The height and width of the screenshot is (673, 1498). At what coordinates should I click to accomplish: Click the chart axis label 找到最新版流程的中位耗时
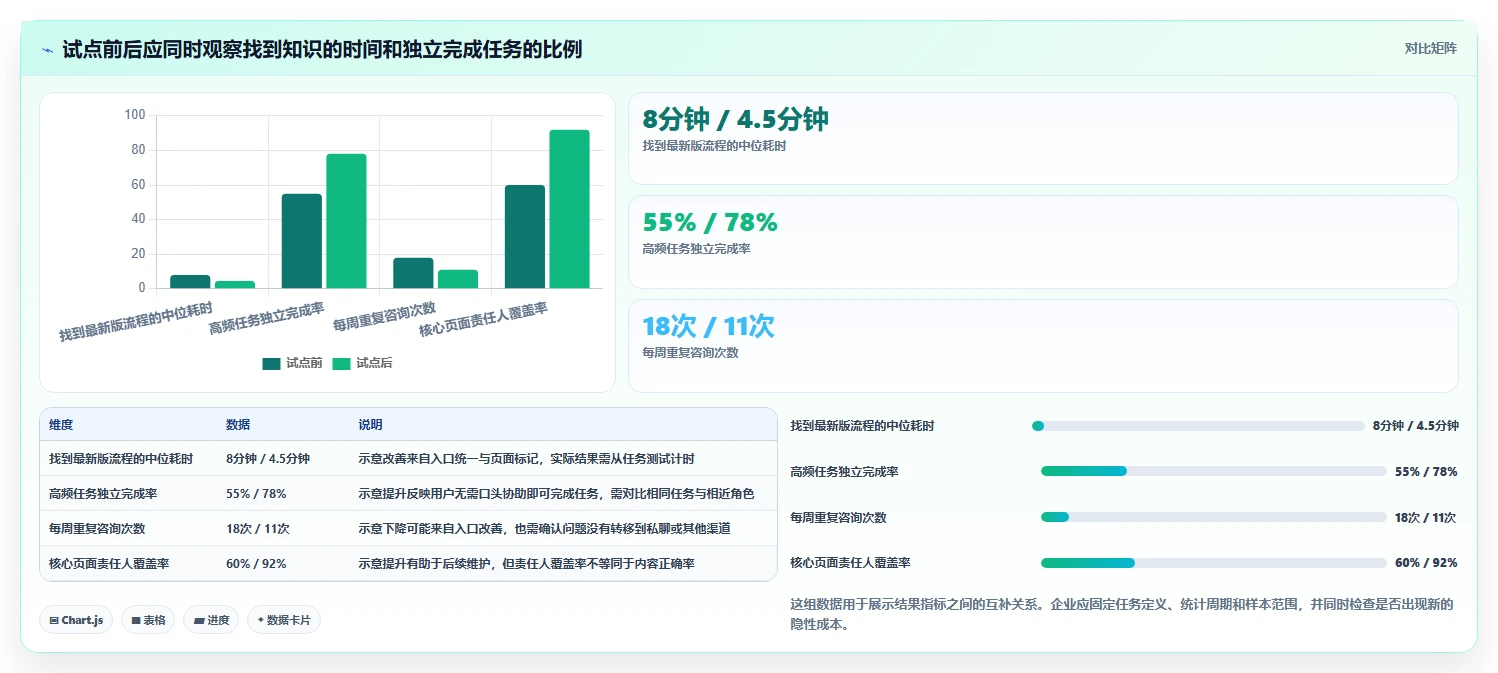pyautogui.click(x=136, y=320)
